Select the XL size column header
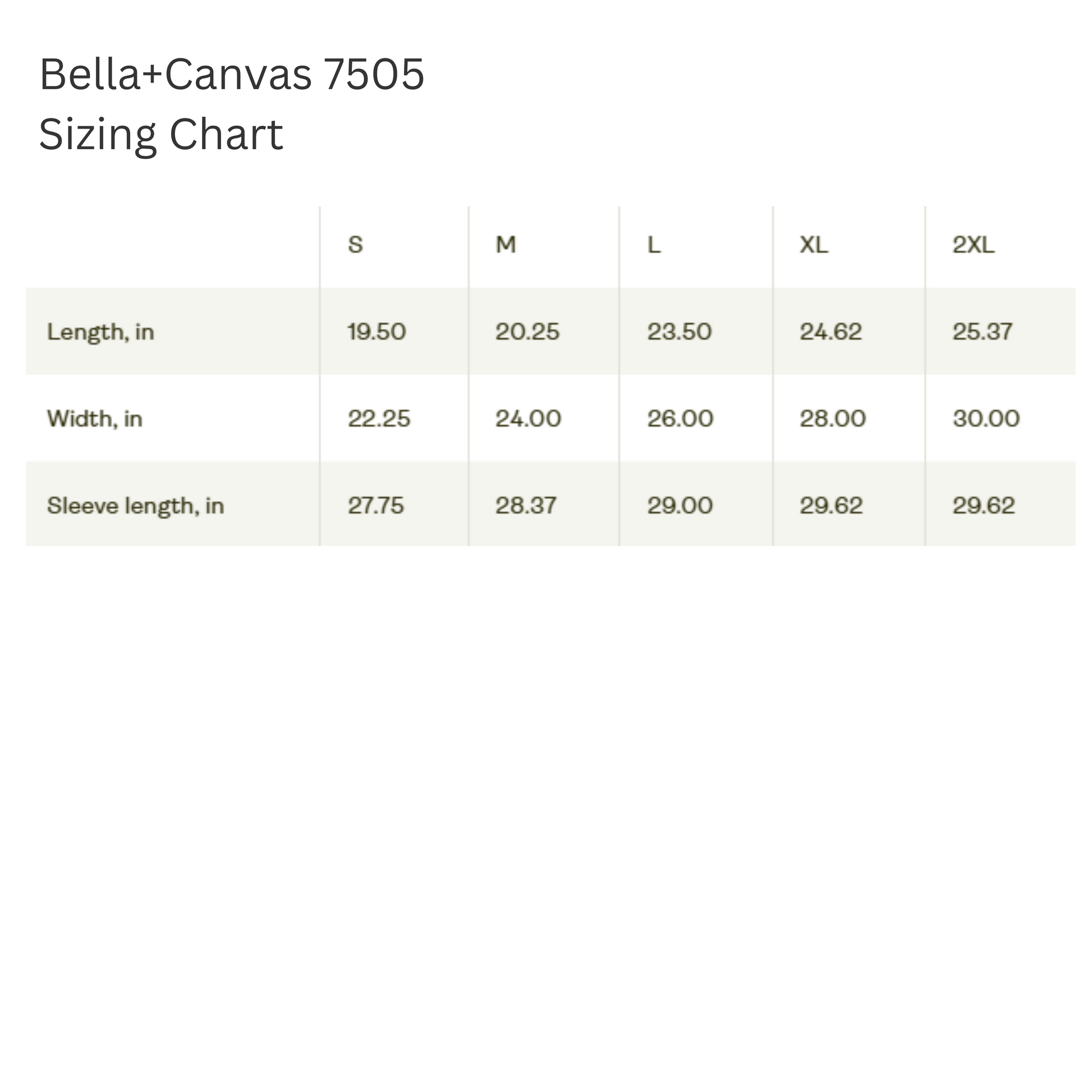 814,245
